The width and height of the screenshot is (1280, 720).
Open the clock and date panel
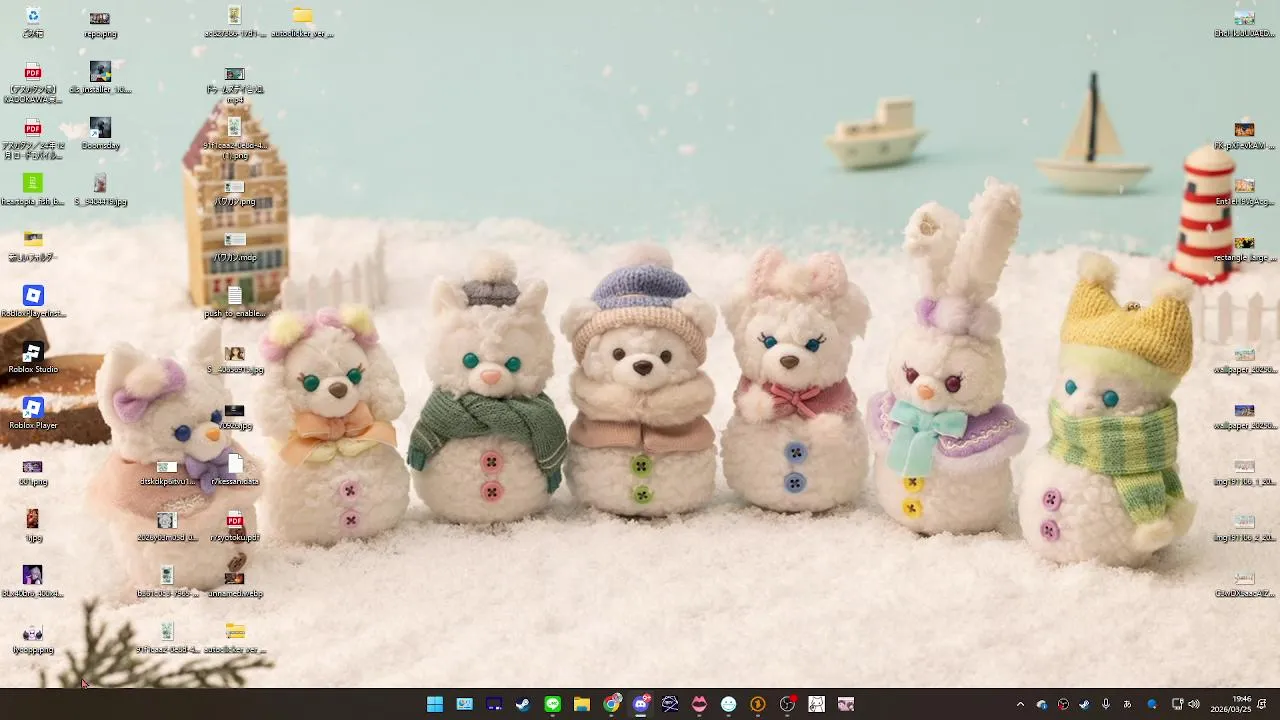pos(1231,704)
